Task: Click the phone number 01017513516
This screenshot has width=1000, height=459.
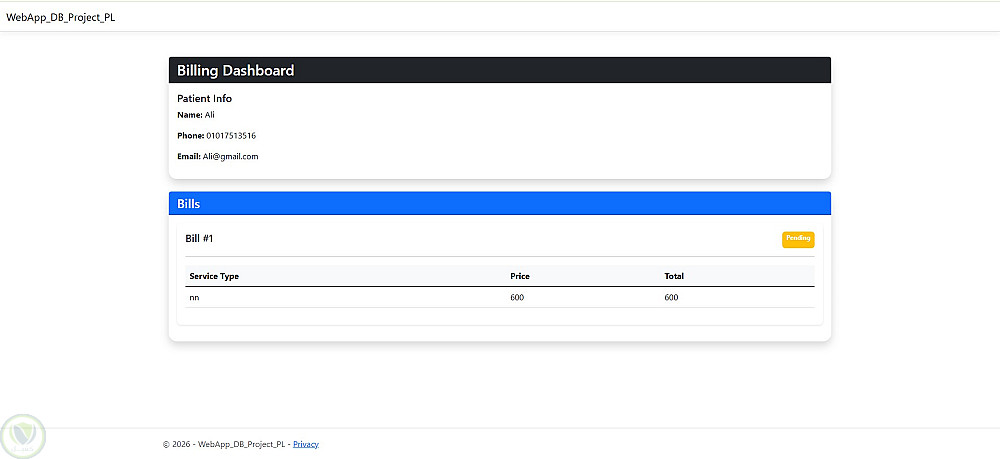Action: pos(231,136)
